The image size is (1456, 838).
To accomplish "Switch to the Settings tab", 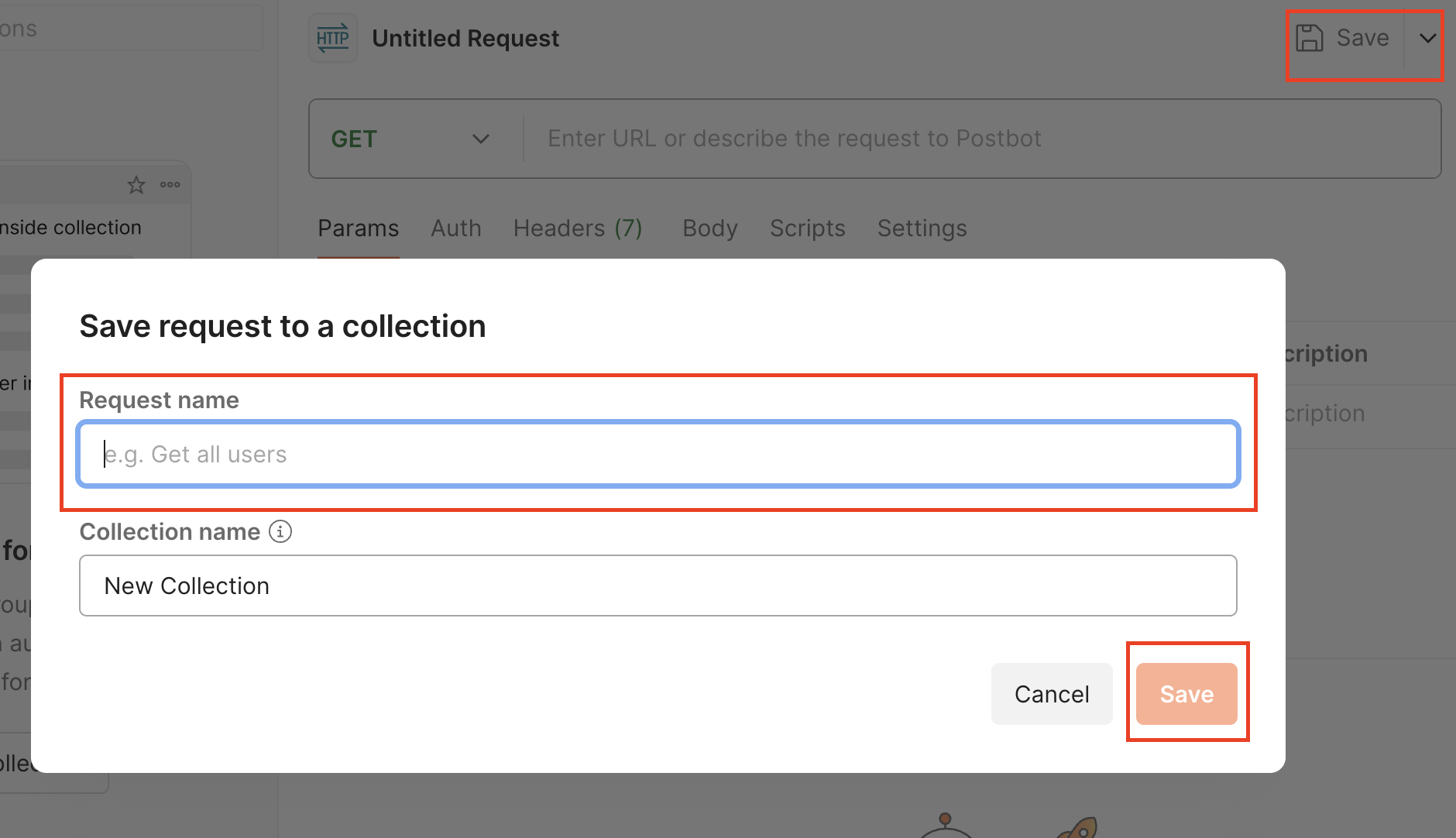I will coord(922,228).
